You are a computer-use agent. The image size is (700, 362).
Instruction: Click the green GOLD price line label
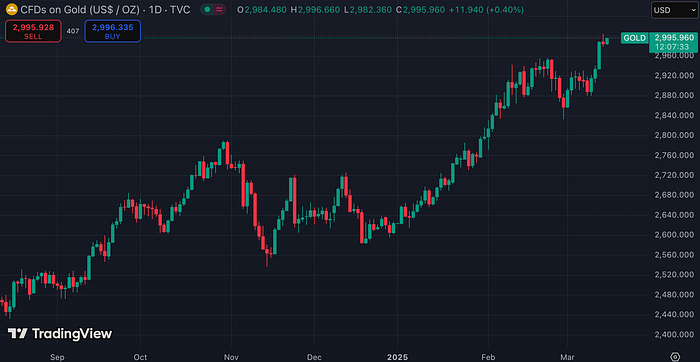point(634,38)
